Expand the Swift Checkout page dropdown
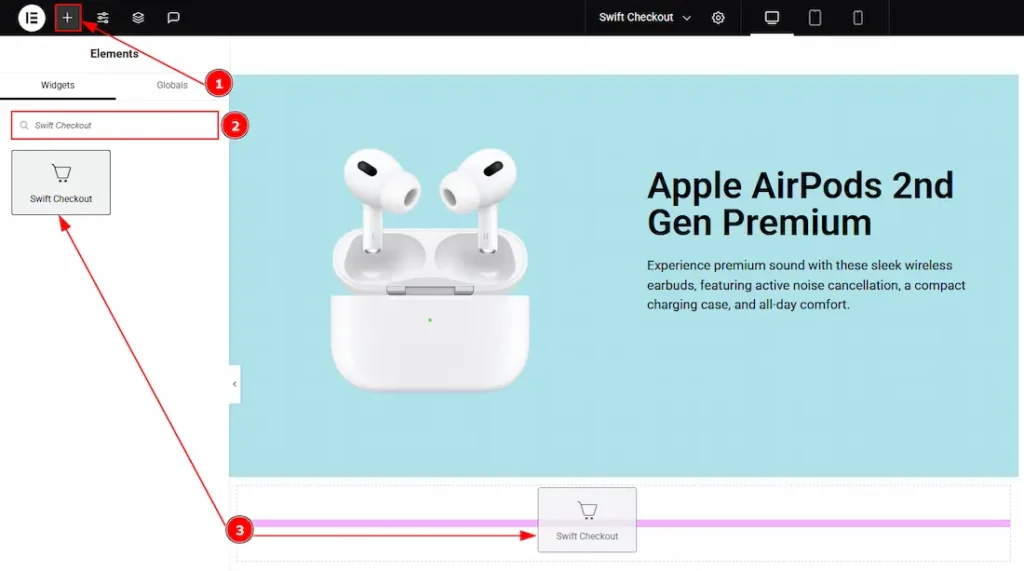Image resolution: width=1024 pixels, height=571 pixels. (x=645, y=18)
